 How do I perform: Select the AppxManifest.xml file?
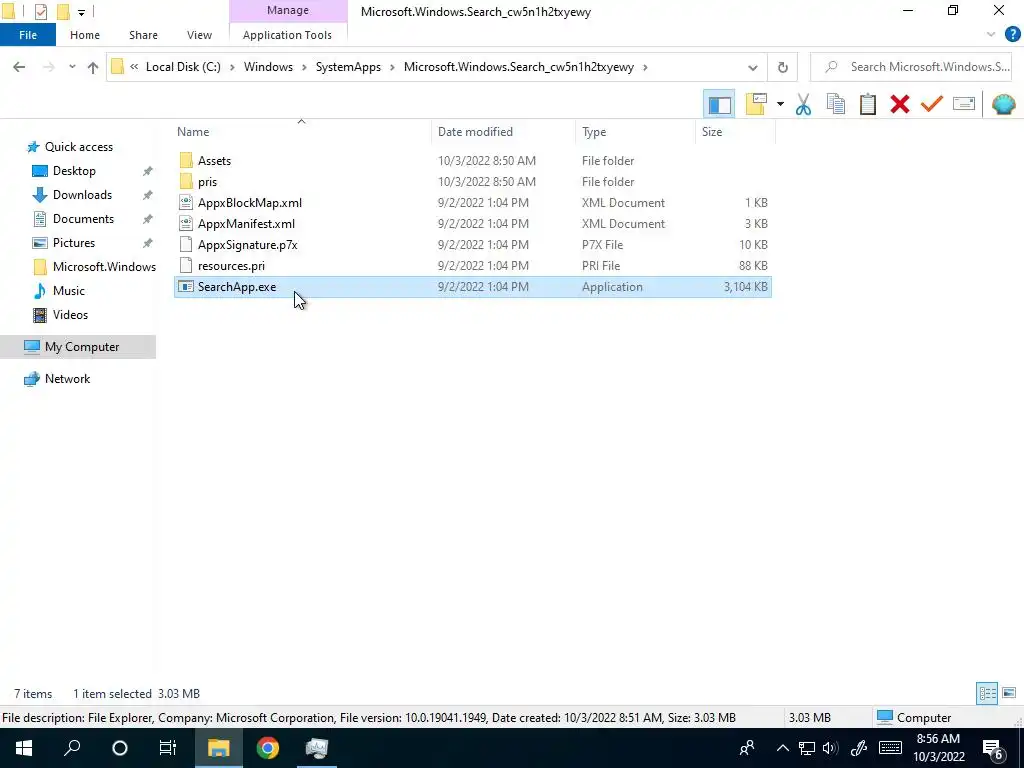tap(246, 223)
